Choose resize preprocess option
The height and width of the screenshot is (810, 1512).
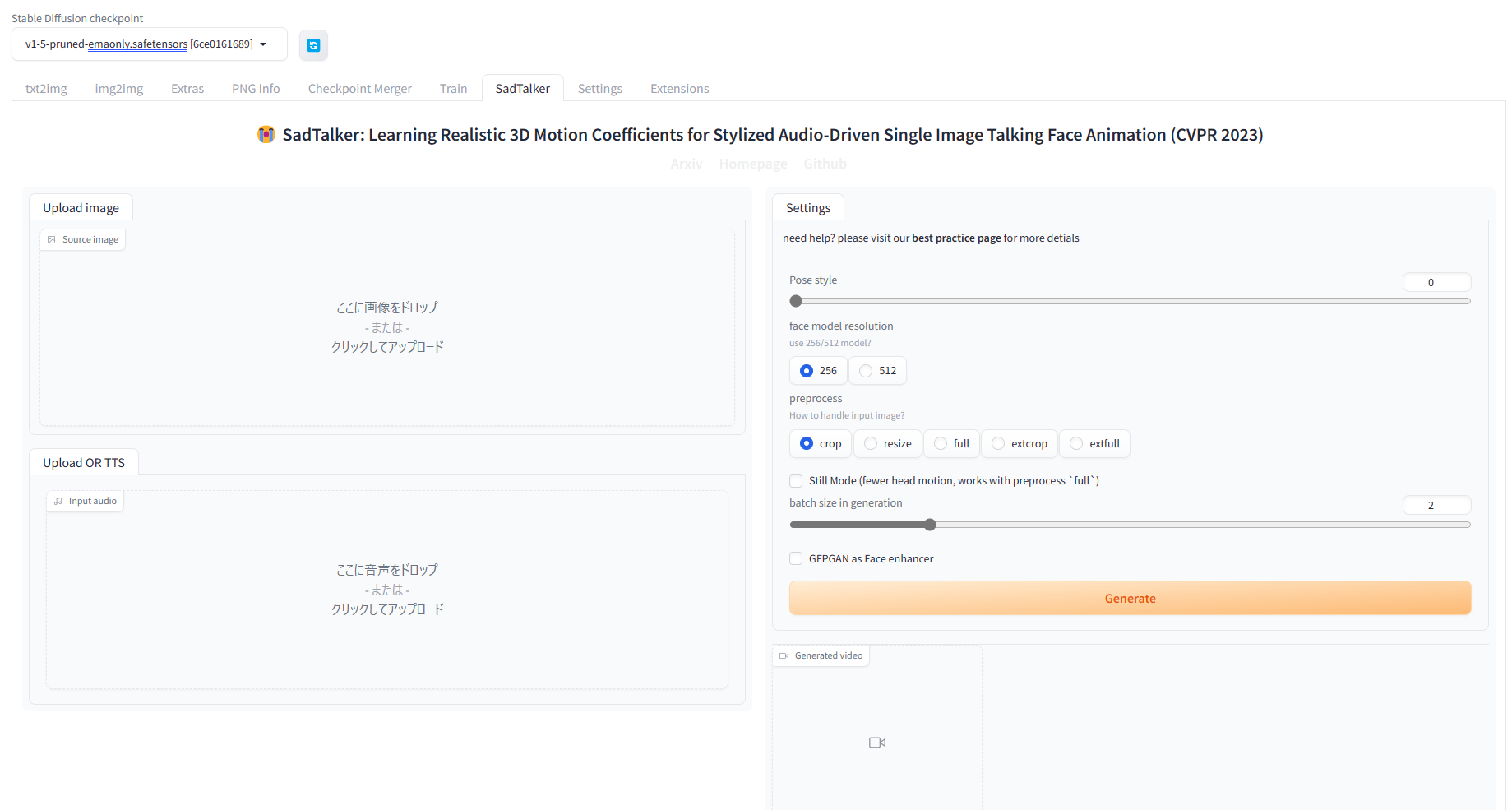point(888,444)
